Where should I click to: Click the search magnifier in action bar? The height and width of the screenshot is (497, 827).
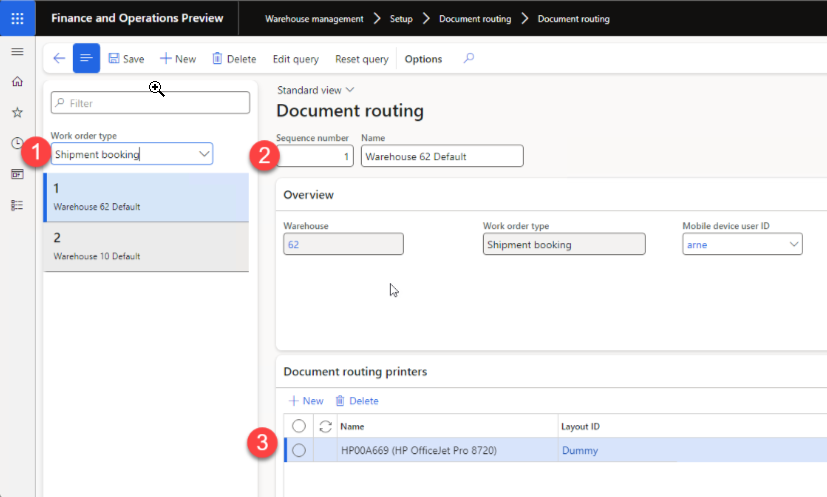[469, 59]
